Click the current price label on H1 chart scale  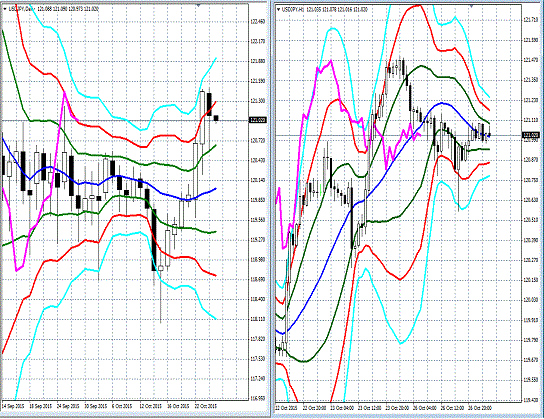click(531, 135)
